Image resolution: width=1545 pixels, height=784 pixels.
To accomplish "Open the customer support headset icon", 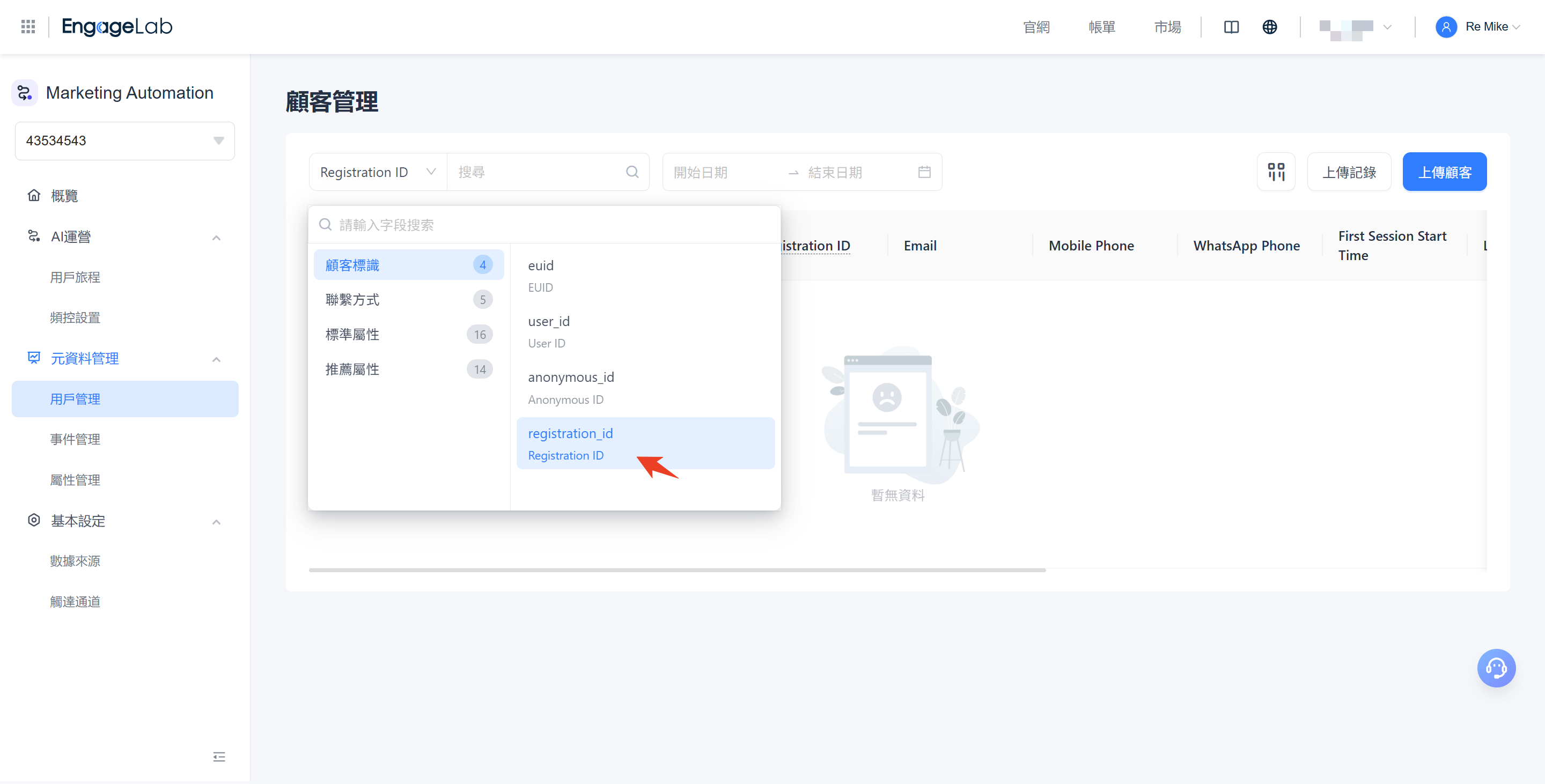I will [x=1496, y=668].
